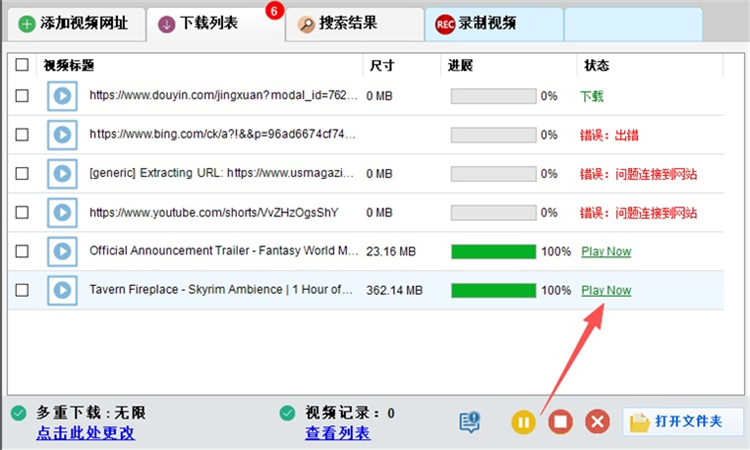
Task: Check the bing.com row checkbox
Action: [x=22, y=134]
